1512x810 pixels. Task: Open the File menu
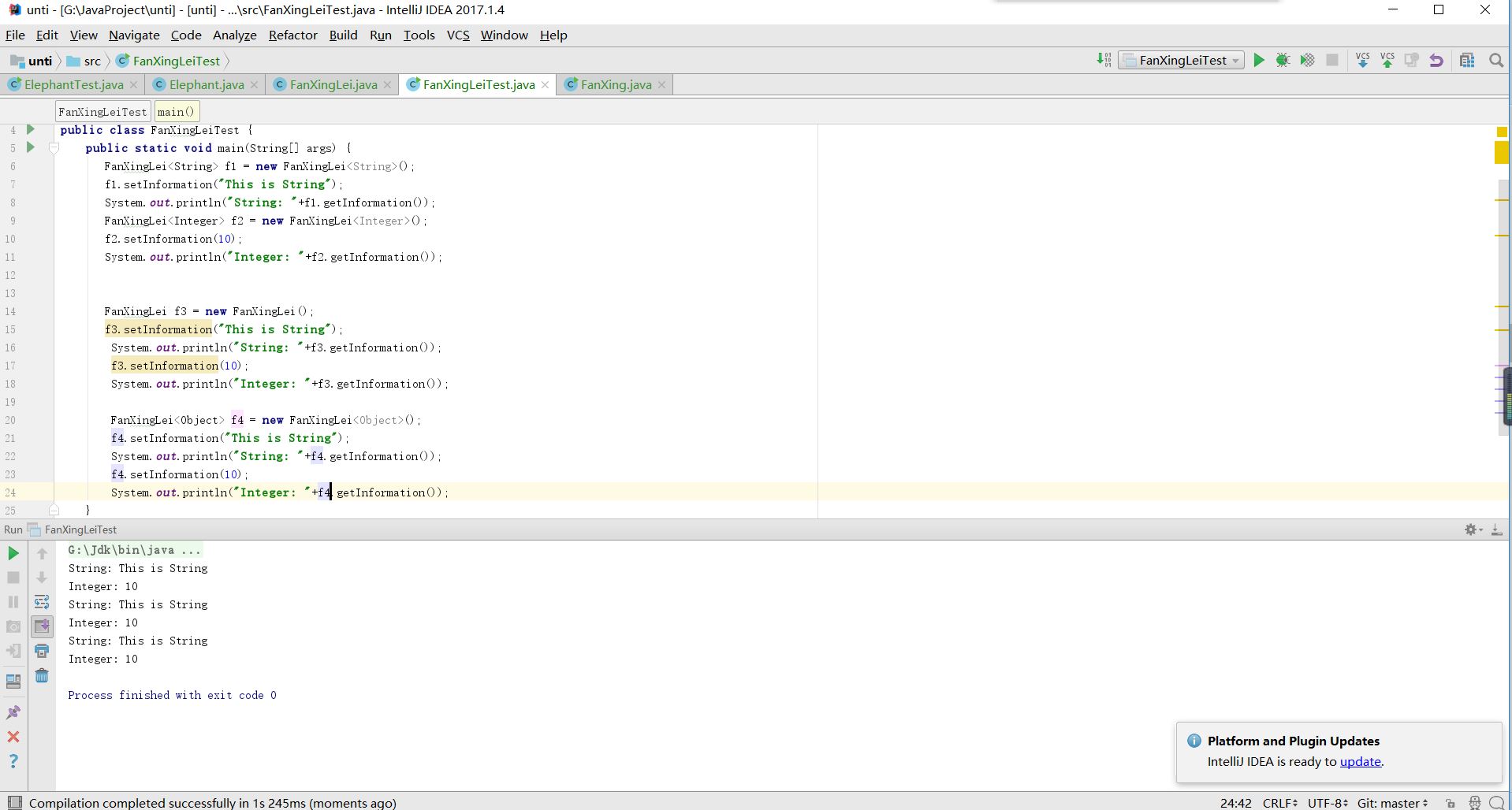pyautogui.click(x=15, y=35)
